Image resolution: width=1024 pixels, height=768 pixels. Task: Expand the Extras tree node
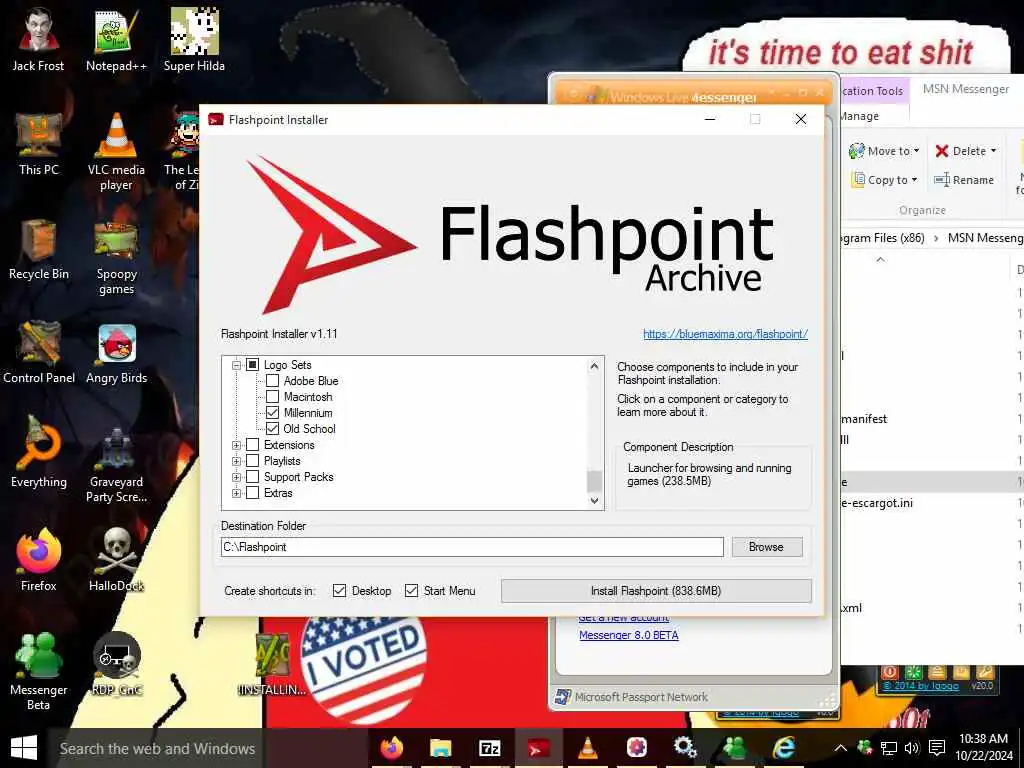coord(236,493)
